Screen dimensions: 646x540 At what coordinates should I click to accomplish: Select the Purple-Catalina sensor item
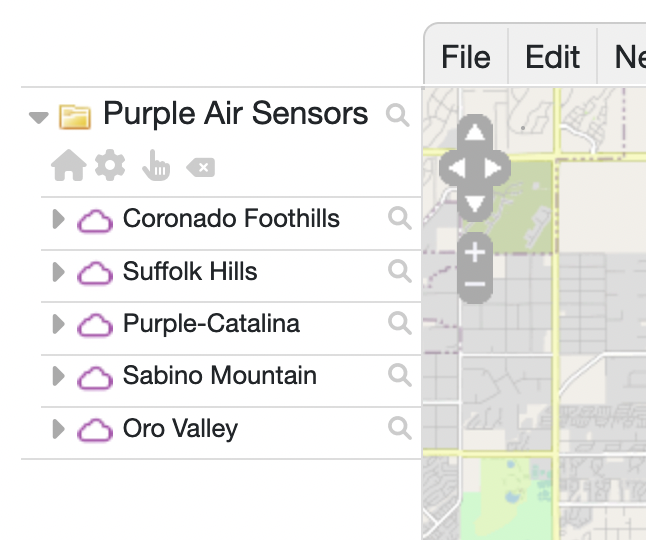211,324
